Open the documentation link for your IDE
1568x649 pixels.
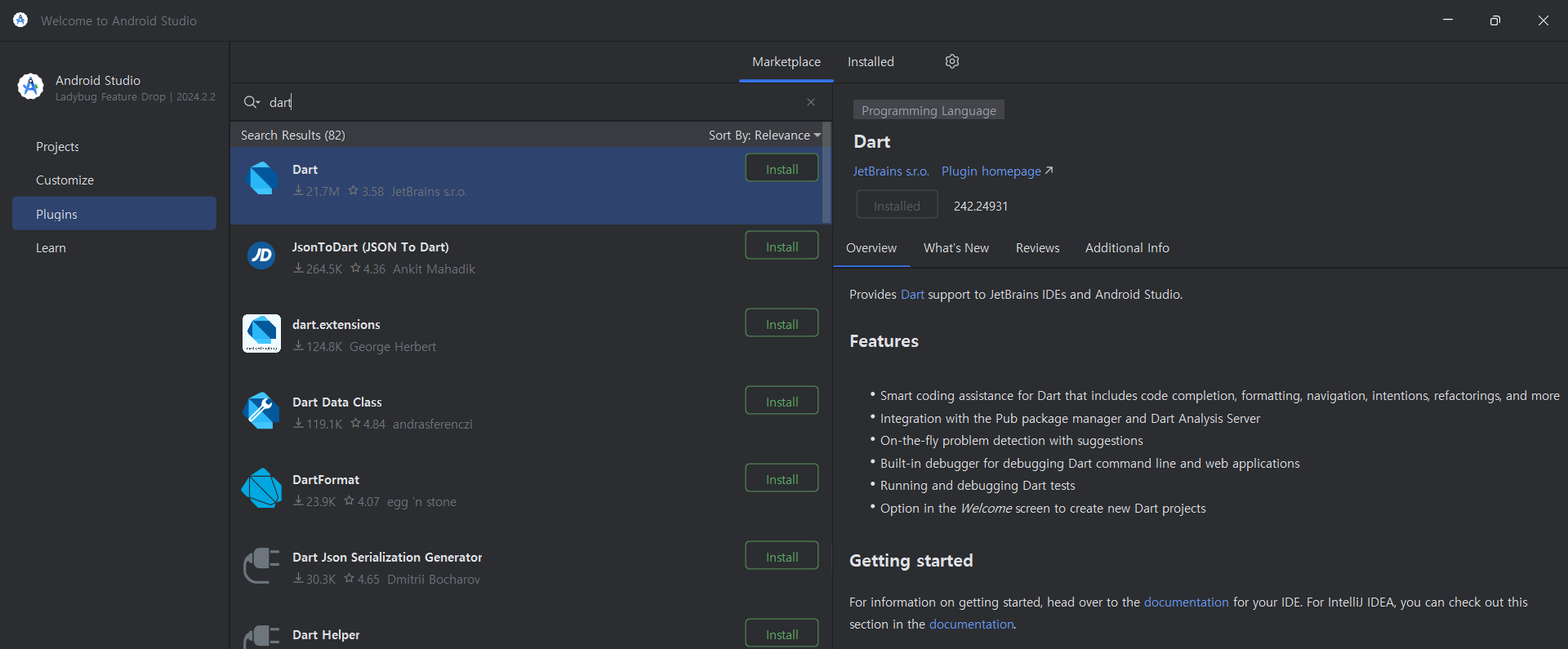pos(1186,602)
